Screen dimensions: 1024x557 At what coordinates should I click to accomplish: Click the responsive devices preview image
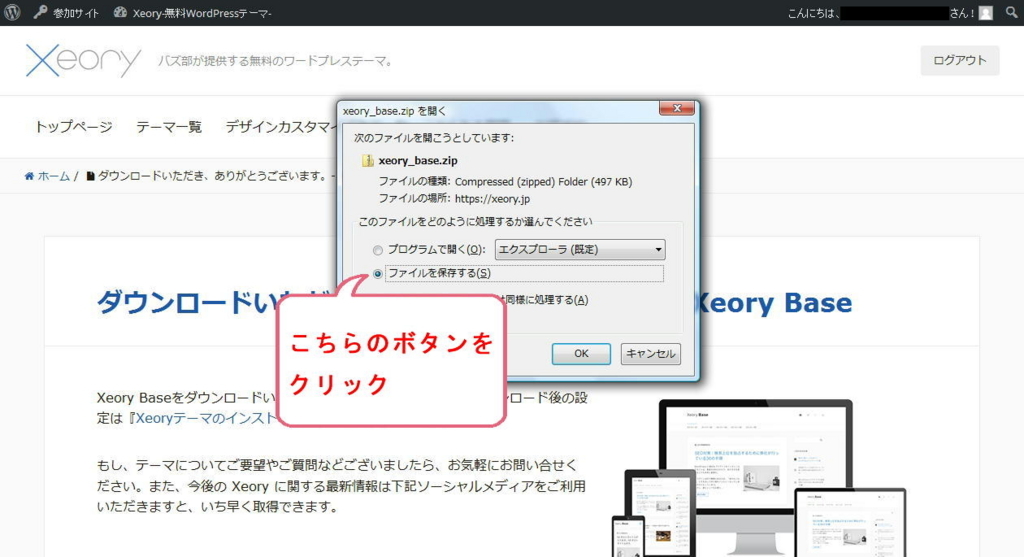(758, 478)
